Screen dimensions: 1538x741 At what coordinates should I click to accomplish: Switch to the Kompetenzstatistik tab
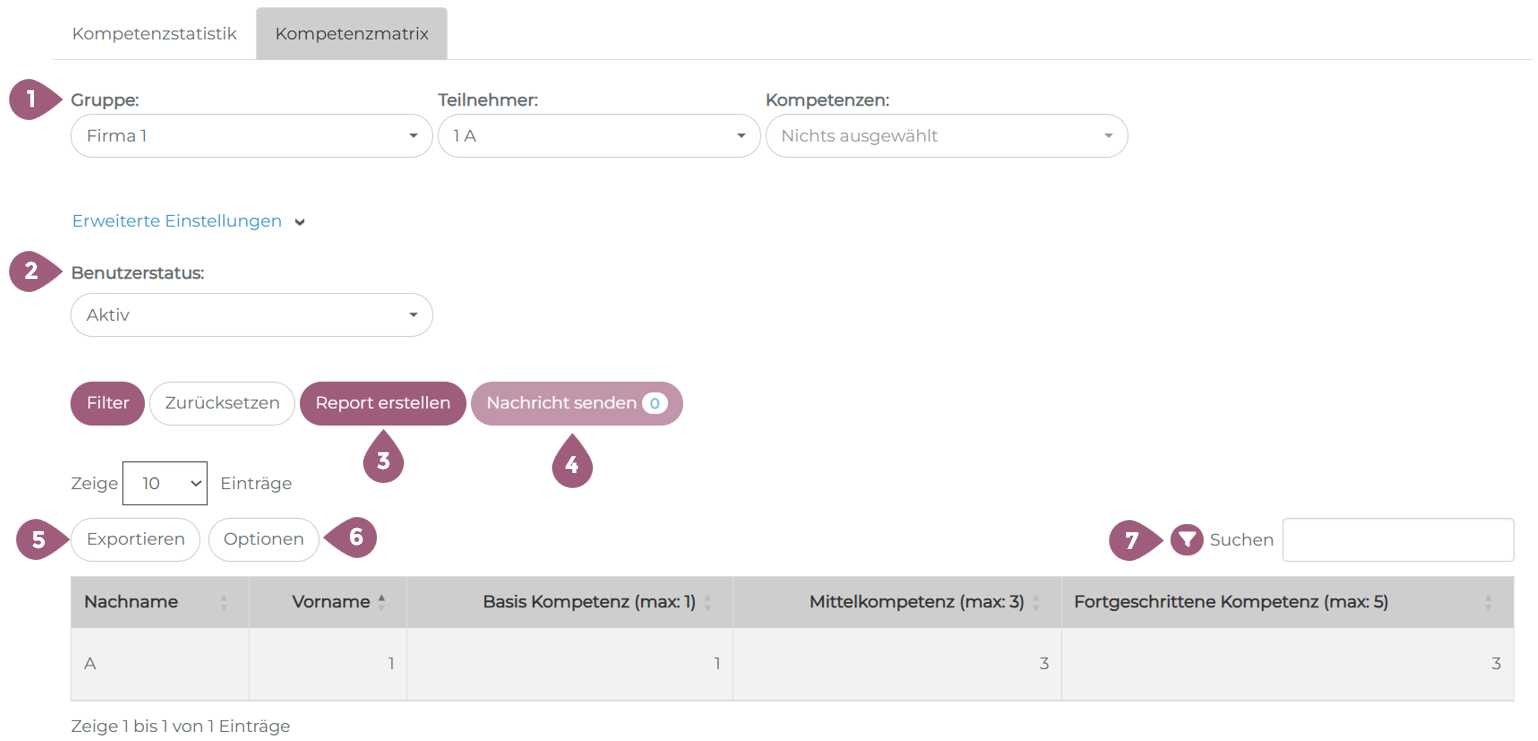tap(154, 34)
